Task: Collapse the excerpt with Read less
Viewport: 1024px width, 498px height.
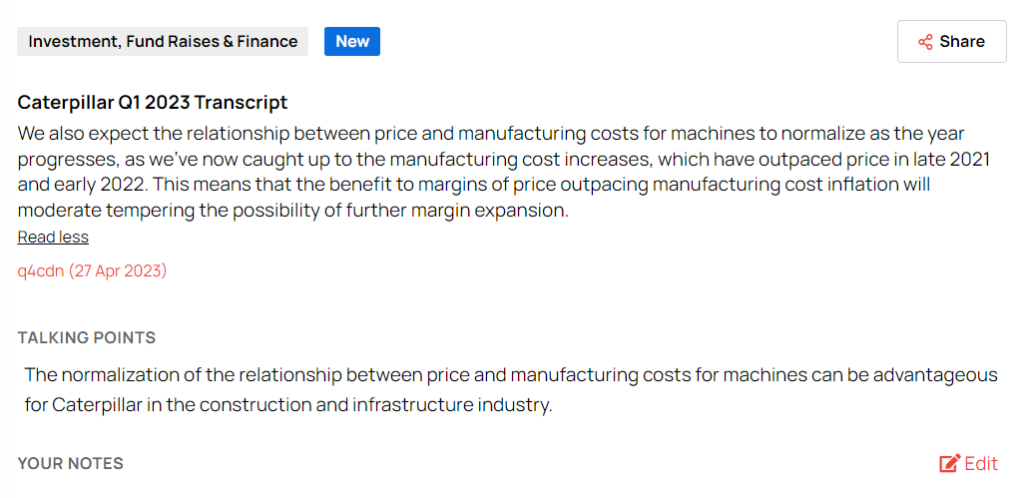Action: tap(53, 237)
